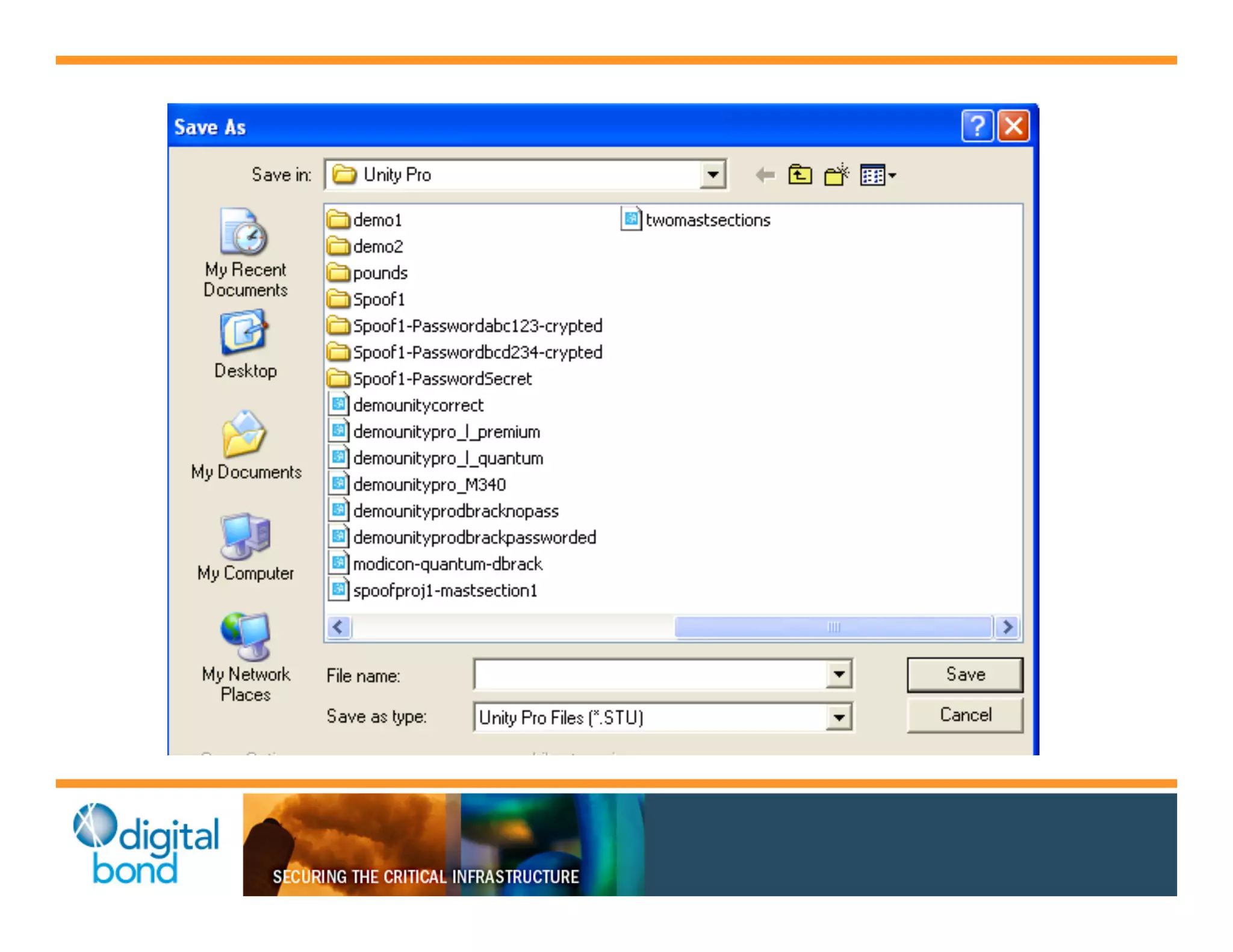Expand the Save in dropdown
The image size is (1233, 952).
point(713,175)
